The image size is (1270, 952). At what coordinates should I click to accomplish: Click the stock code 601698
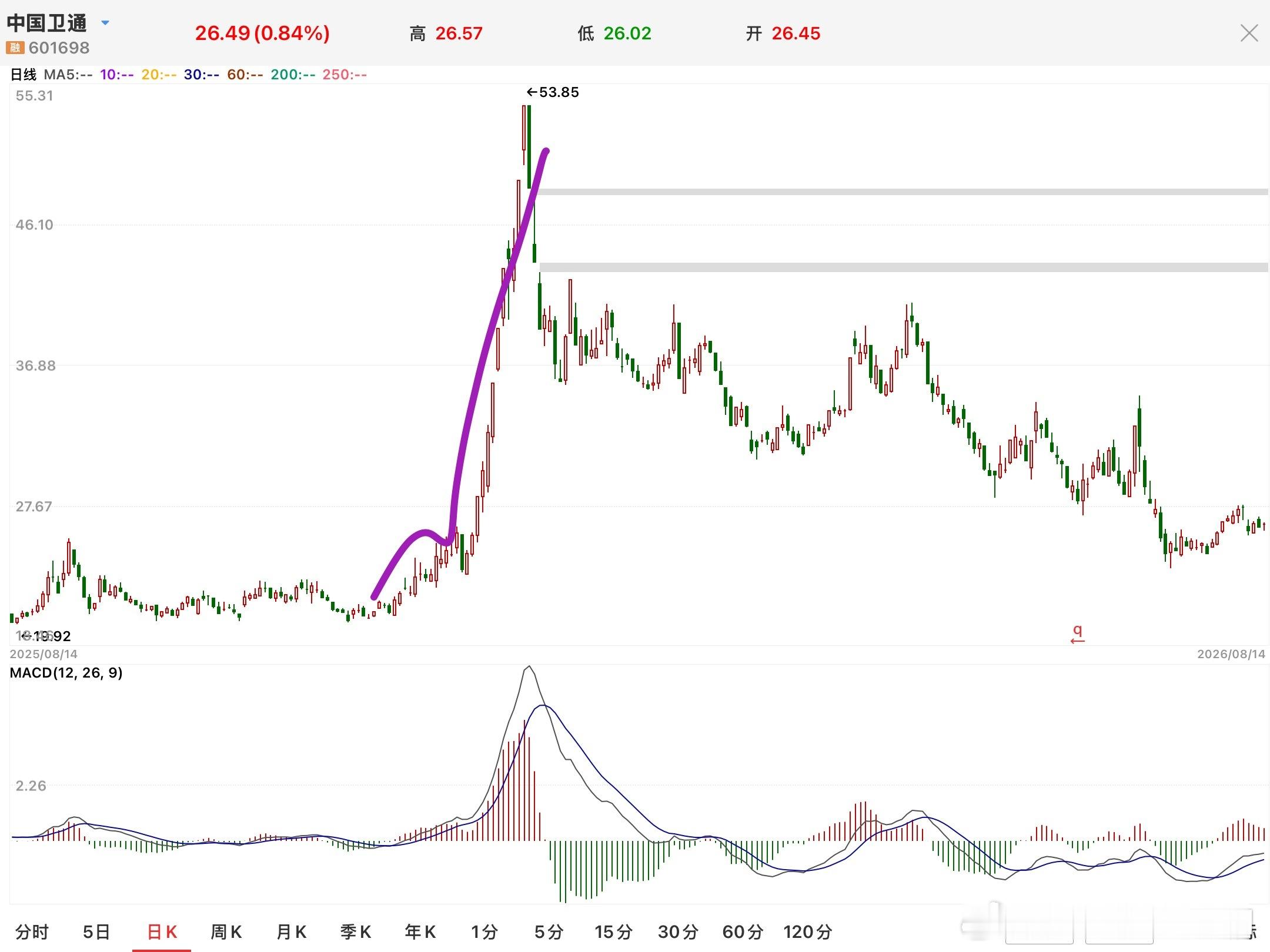click(59, 48)
